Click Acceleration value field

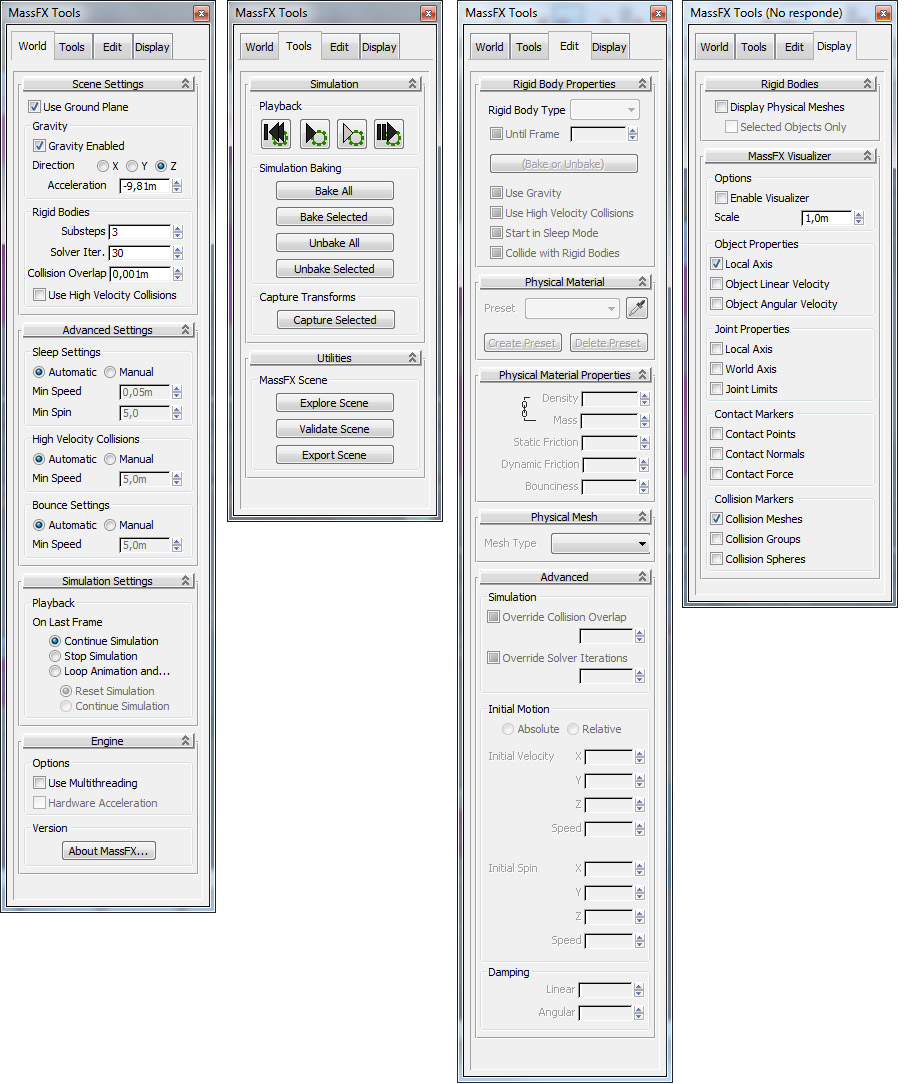145,186
